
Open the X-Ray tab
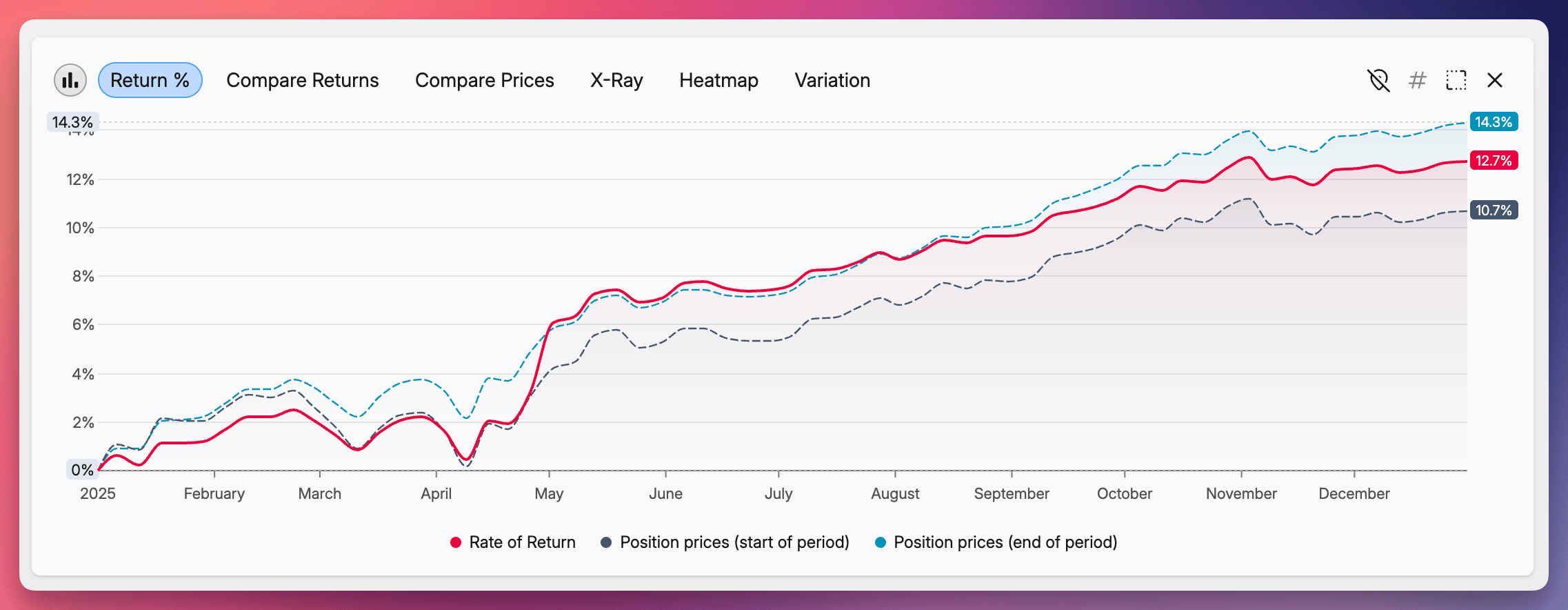pyautogui.click(x=616, y=80)
